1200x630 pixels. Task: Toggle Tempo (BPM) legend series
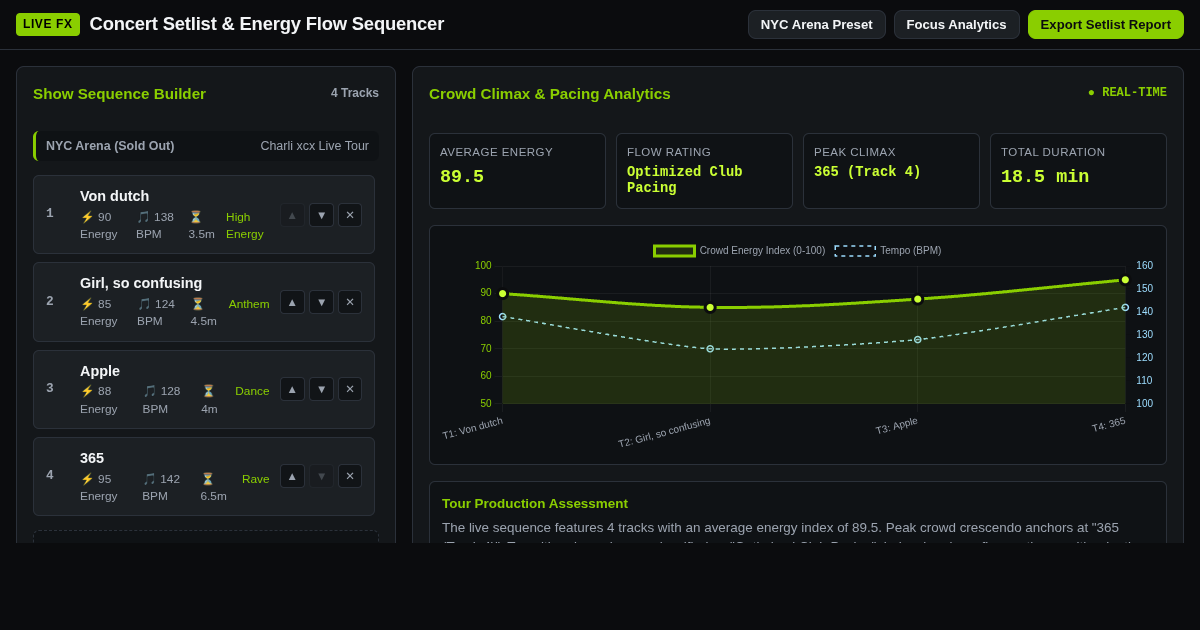pyautogui.click(x=888, y=251)
